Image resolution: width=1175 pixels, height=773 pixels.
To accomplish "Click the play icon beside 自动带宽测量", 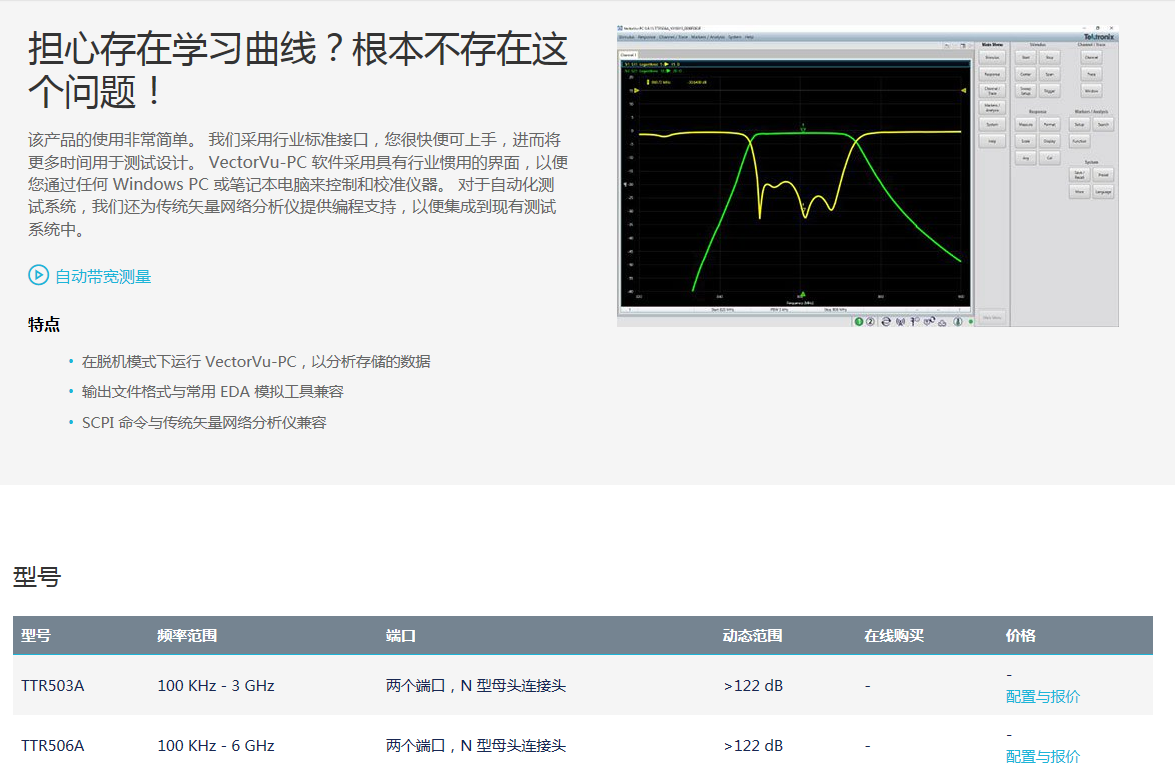I will tap(38, 276).
